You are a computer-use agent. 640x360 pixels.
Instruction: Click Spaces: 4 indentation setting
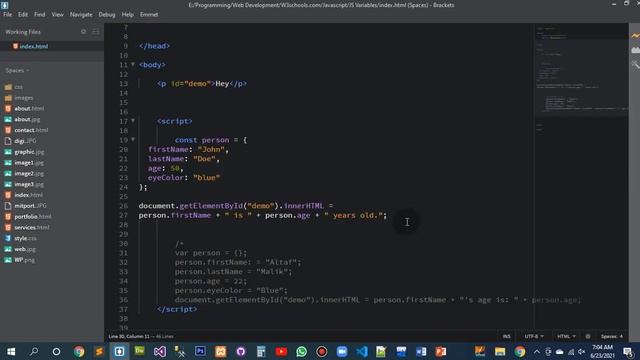coord(611,336)
